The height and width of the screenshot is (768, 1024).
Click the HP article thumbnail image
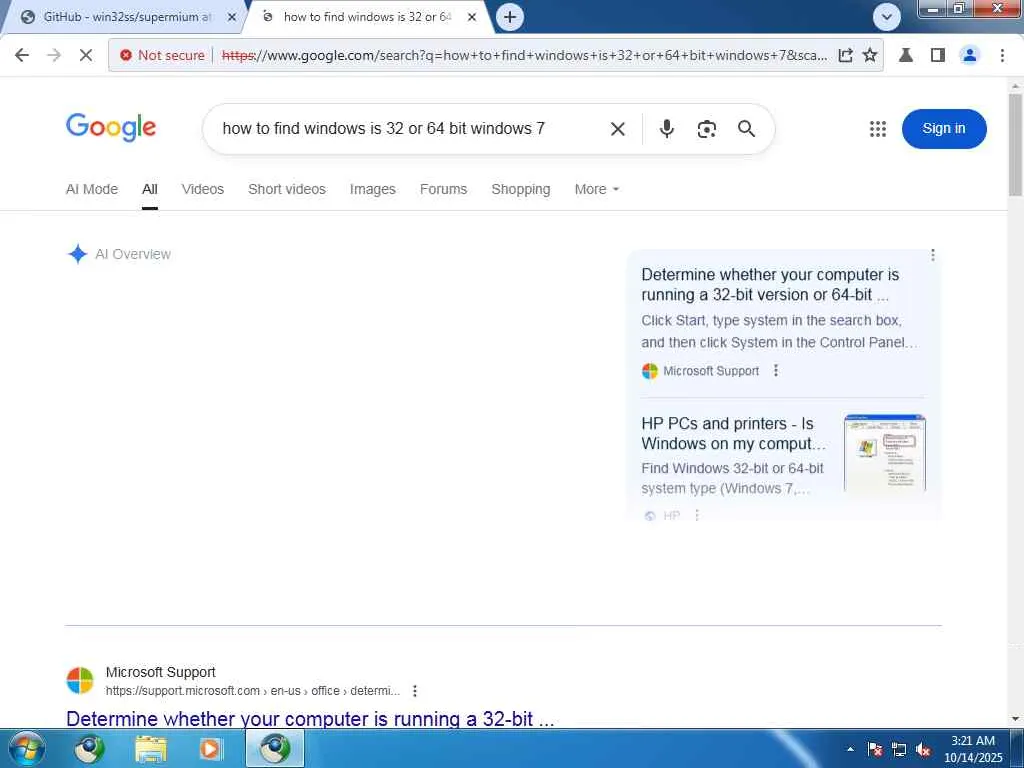[x=885, y=452]
